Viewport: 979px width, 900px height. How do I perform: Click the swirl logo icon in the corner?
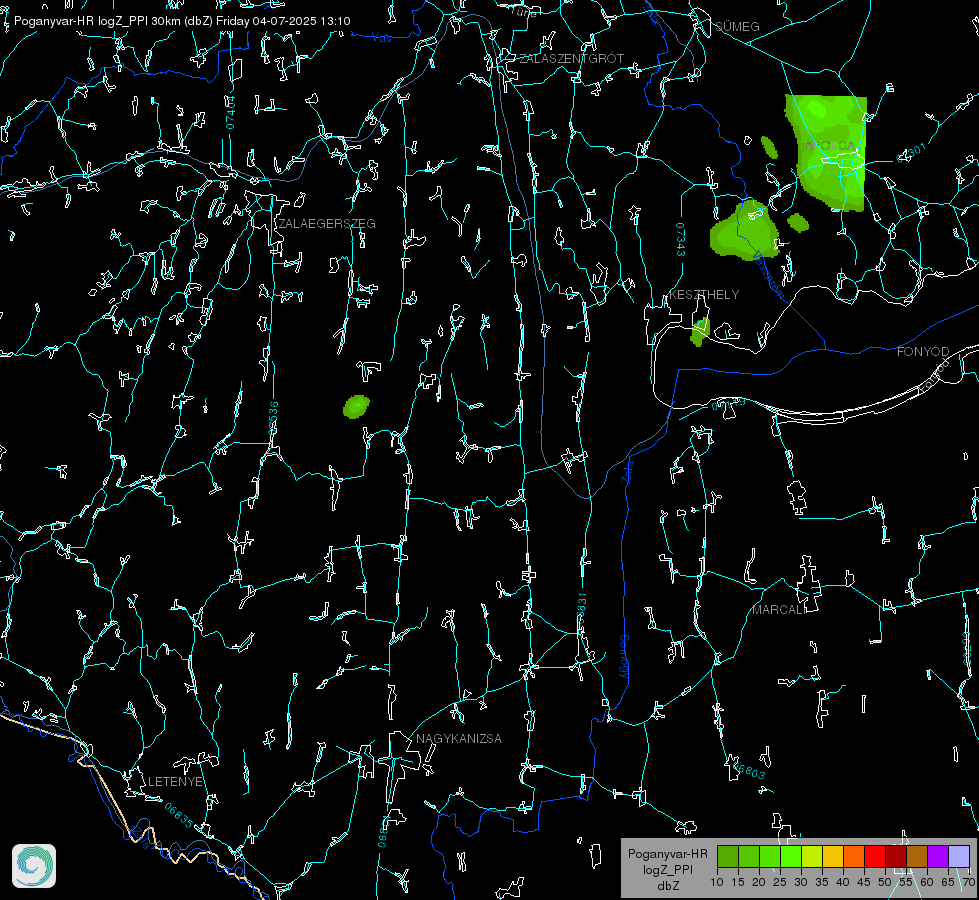pos(34,866)
